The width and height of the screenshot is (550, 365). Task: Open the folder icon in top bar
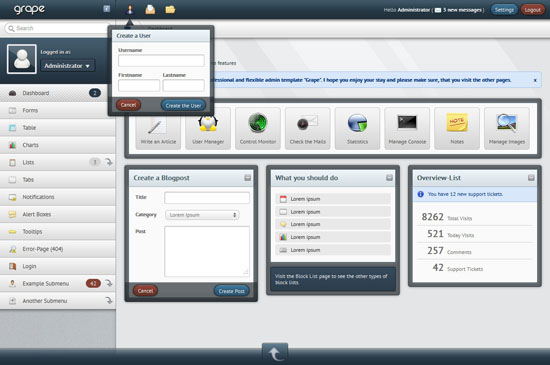(170, 9)
